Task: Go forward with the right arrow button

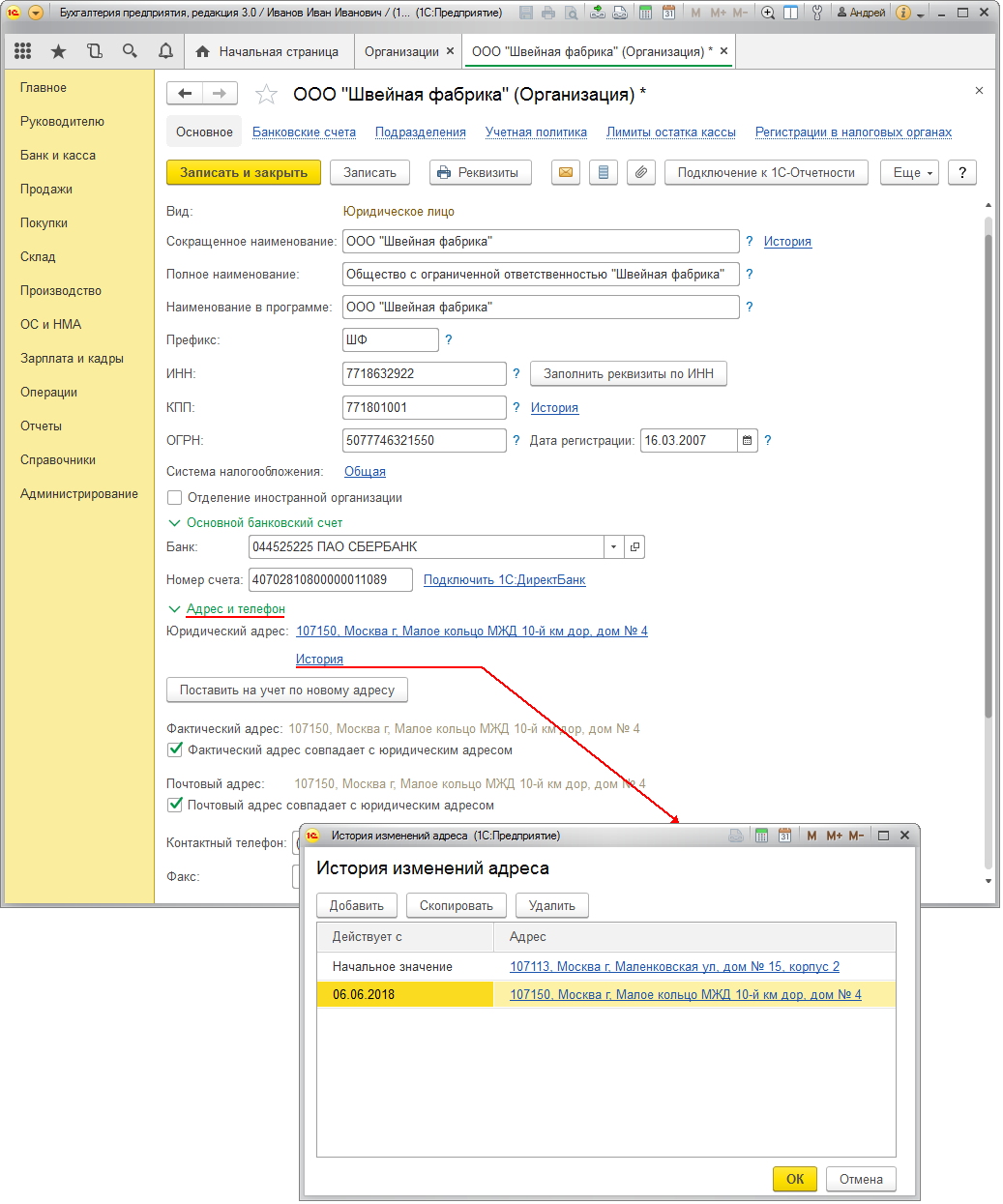Action: pyautogui.click(x=220, y=93)
